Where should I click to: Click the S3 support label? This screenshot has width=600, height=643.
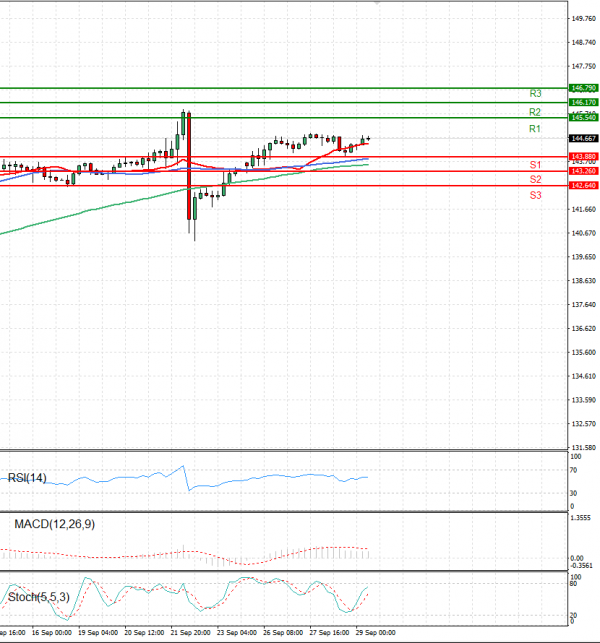point(535,195)
